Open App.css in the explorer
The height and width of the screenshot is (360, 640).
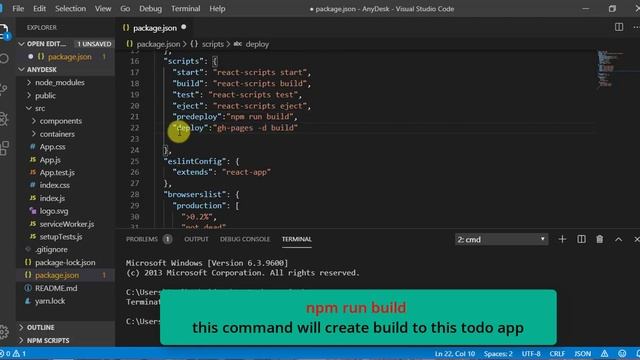pyautogui.click(x=52, y=147)
